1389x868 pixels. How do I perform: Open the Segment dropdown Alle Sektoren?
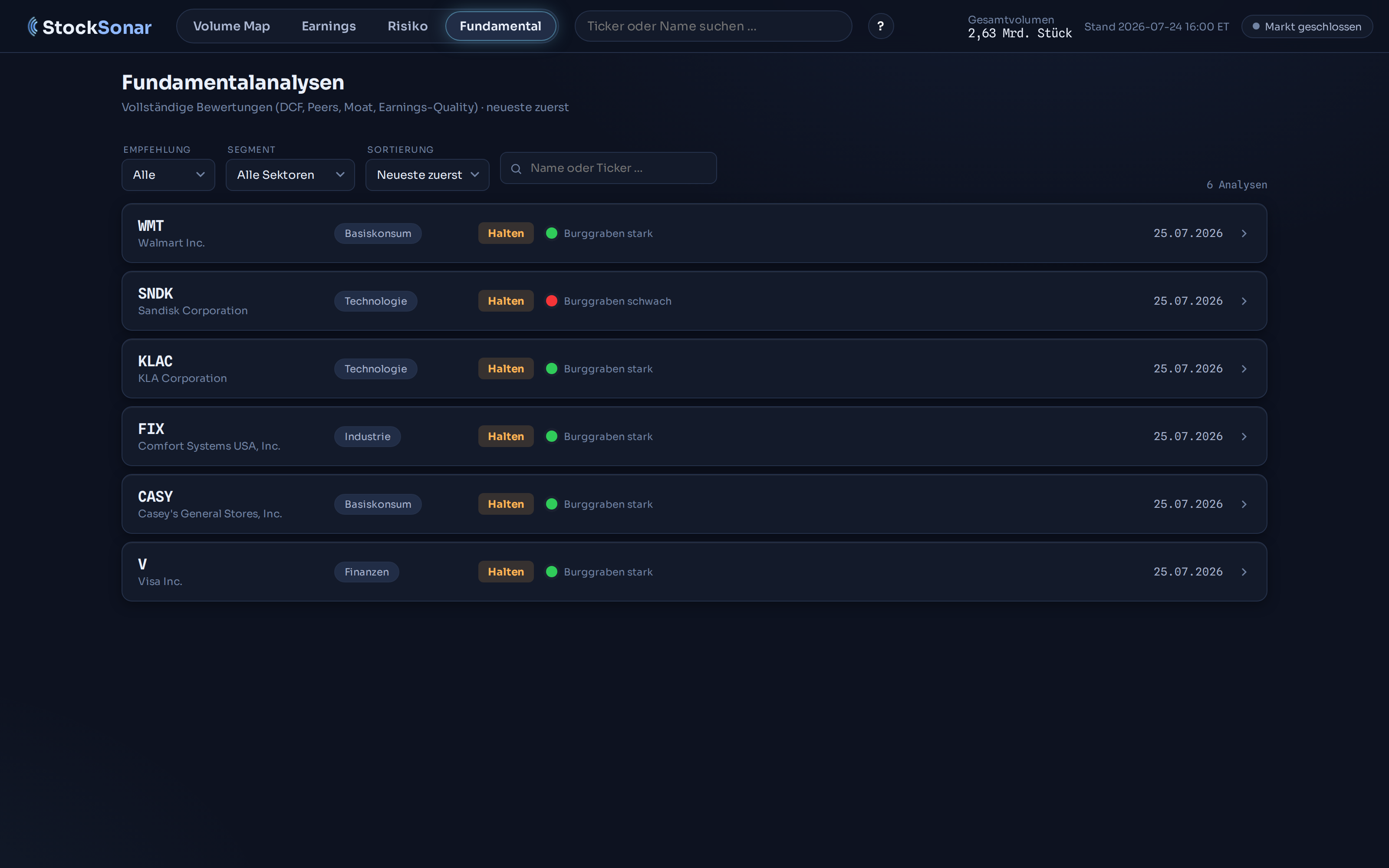[x=290, y=174]
